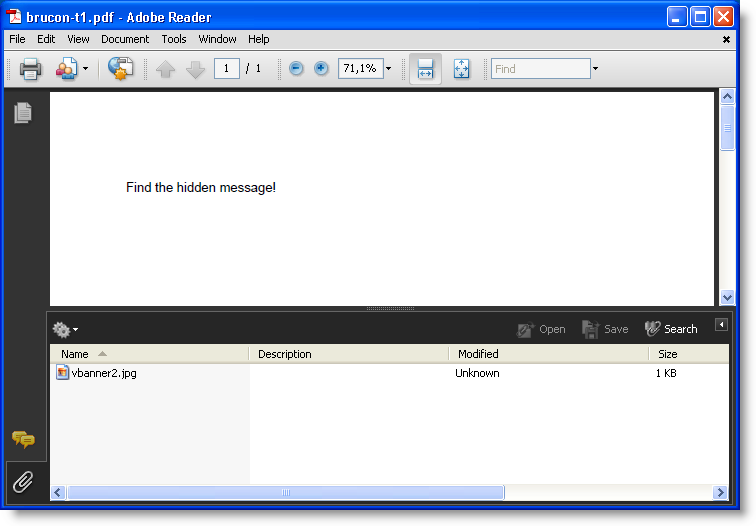
Task: Open the Pages panel in sidebar
Action: 22,113
